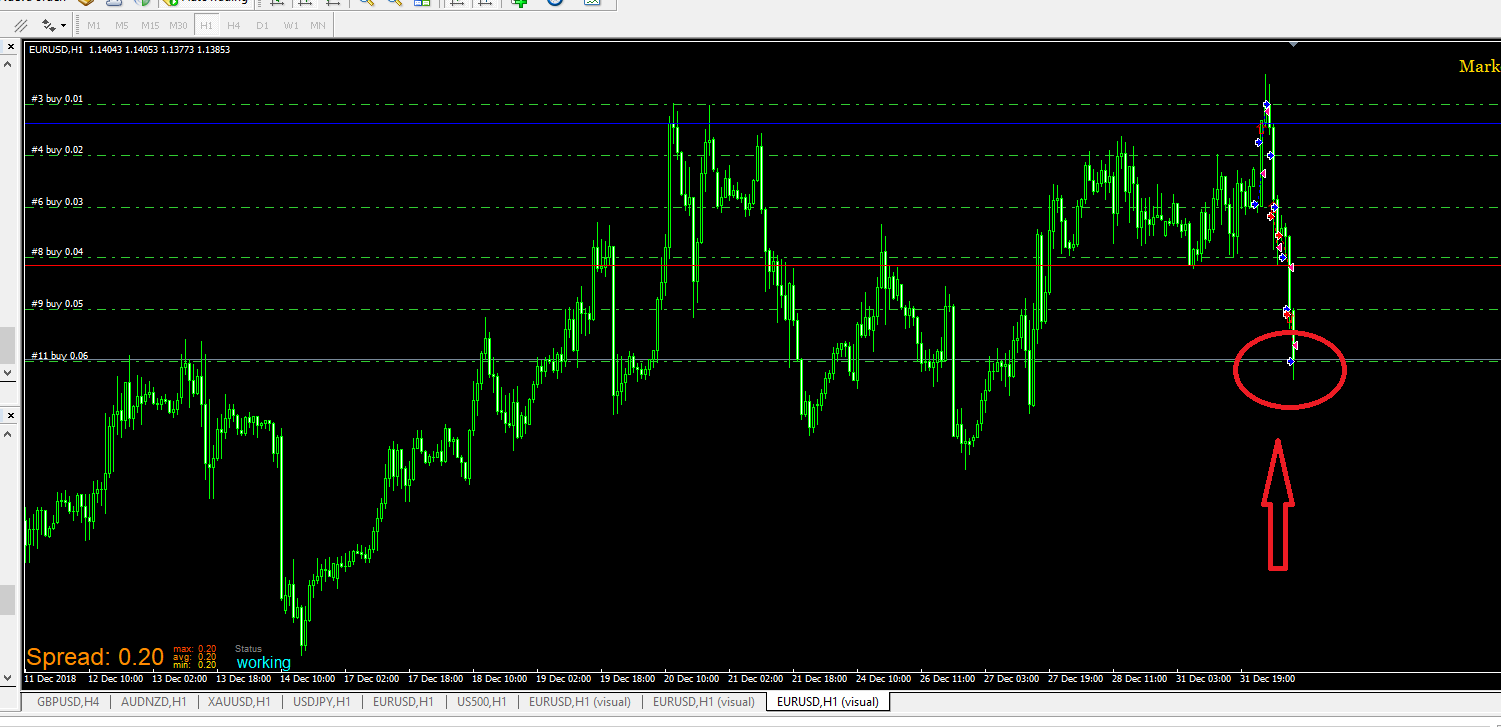
Task: Click the lower left panel's scroll-down arrow
Action: pos(8,678)
